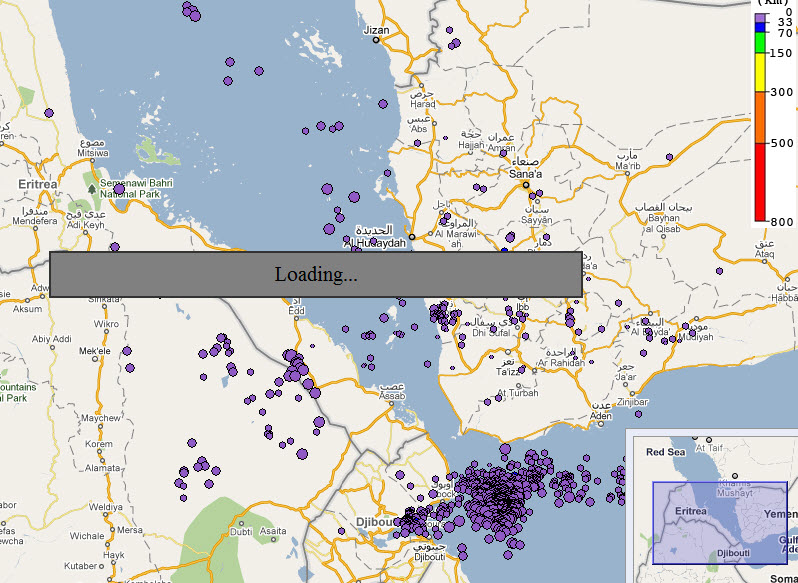Click the Mendefera label
The image size is (798, 583).
pyautogui.click(x=35, y=221)
